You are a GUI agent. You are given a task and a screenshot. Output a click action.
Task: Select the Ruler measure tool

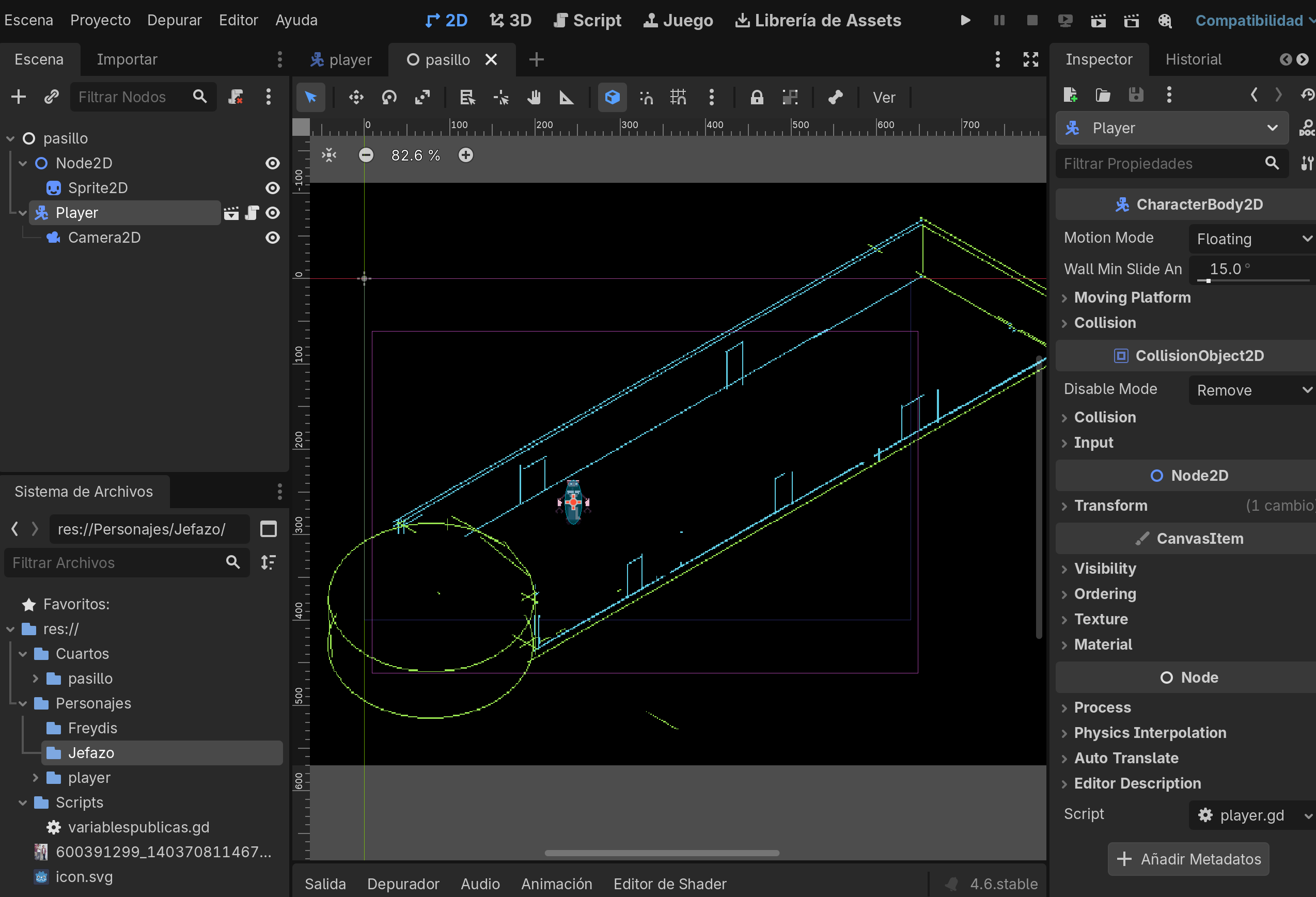click(566, 98)
